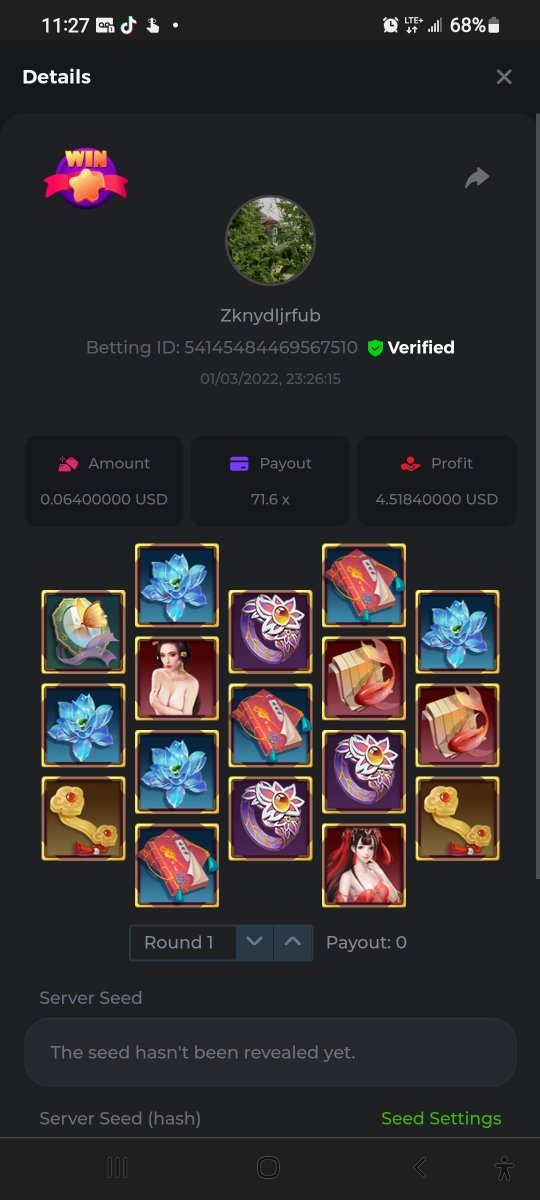Open the Zknydljrfub profile avatar
This screenshot has height=1200, width=540.
(270, 241)
